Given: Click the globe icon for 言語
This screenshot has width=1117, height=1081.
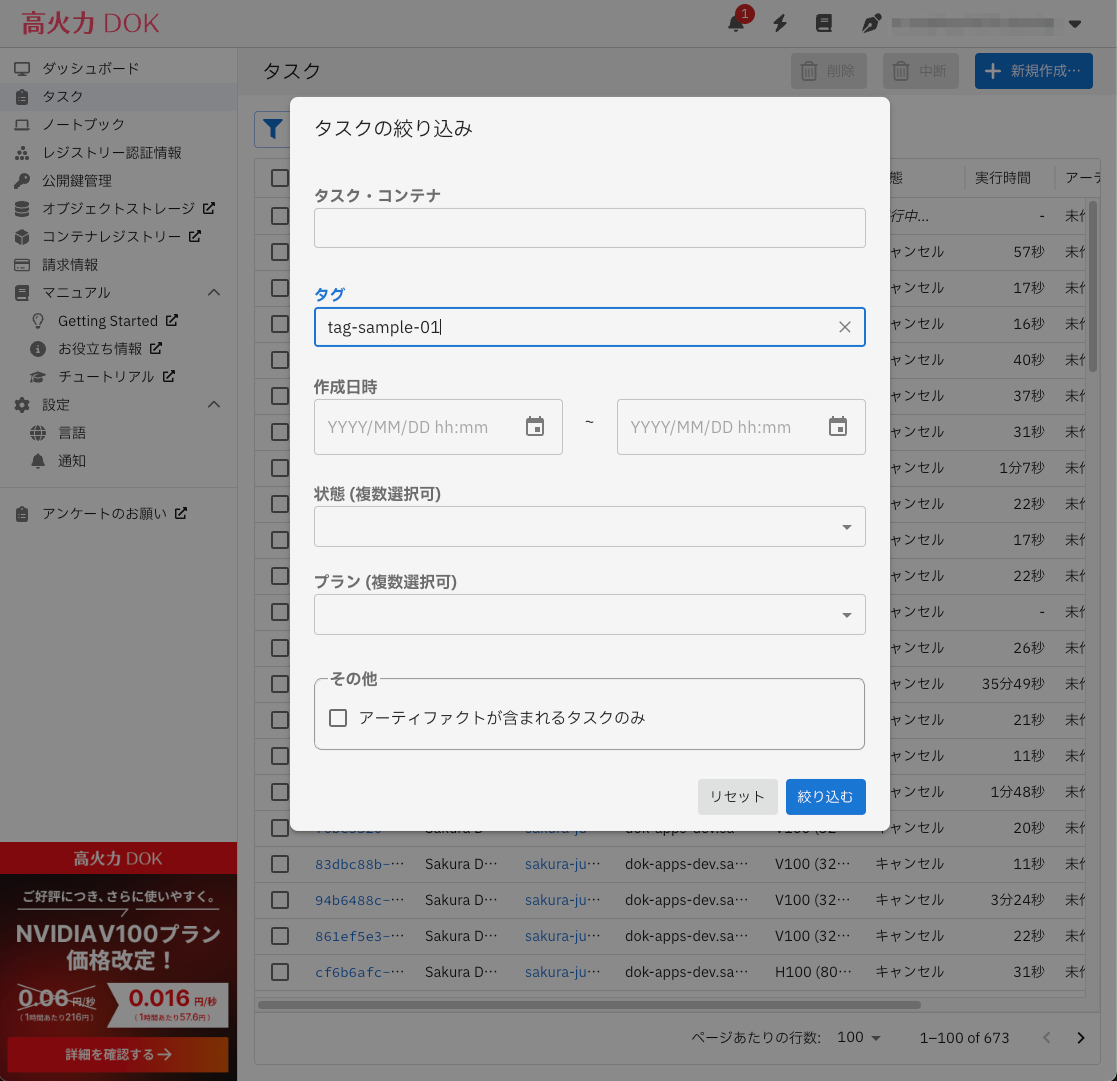Looking at the screenshot, I should (x=38, y=433).
